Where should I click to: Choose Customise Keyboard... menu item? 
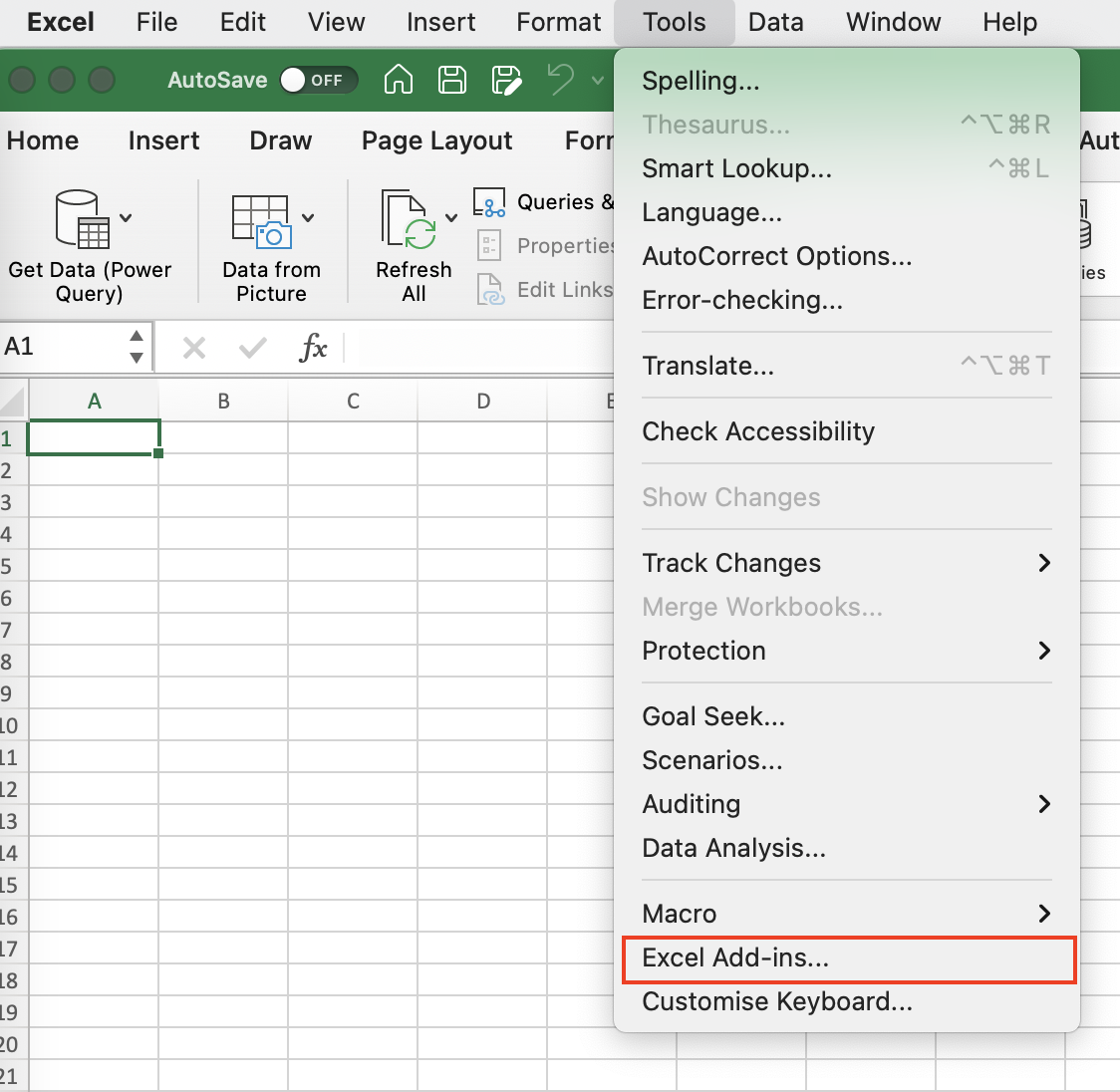pos(847,1001)
